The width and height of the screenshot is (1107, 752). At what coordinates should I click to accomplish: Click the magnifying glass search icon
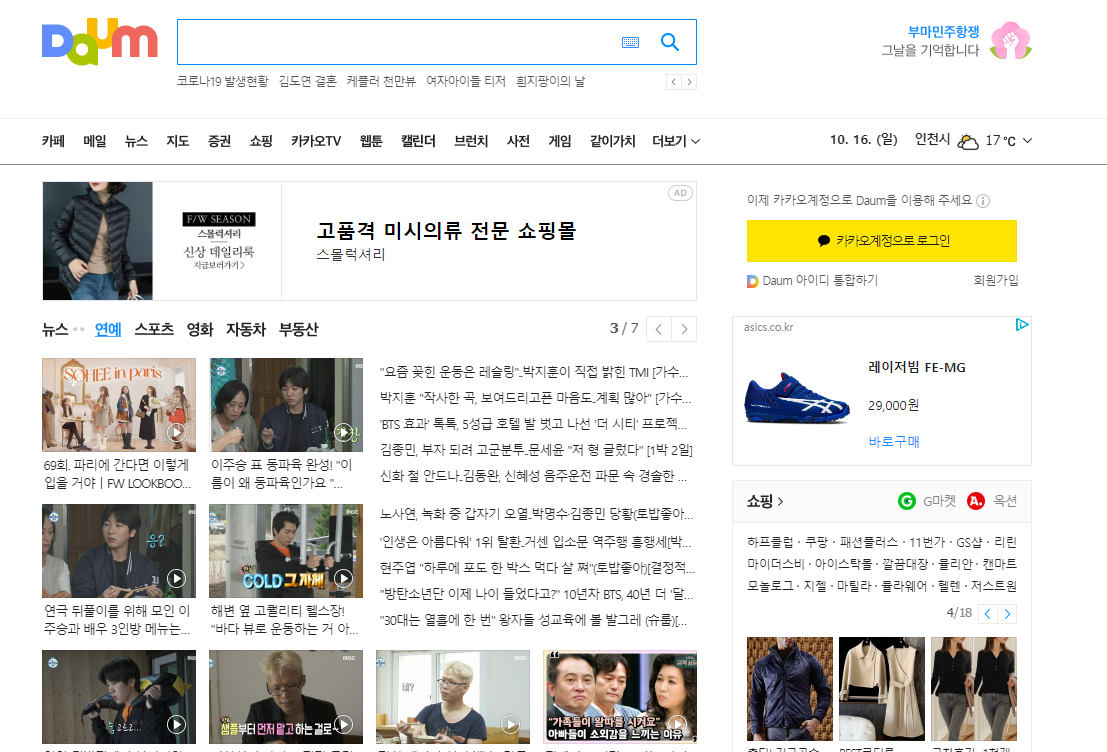click(x=669, y=42)
